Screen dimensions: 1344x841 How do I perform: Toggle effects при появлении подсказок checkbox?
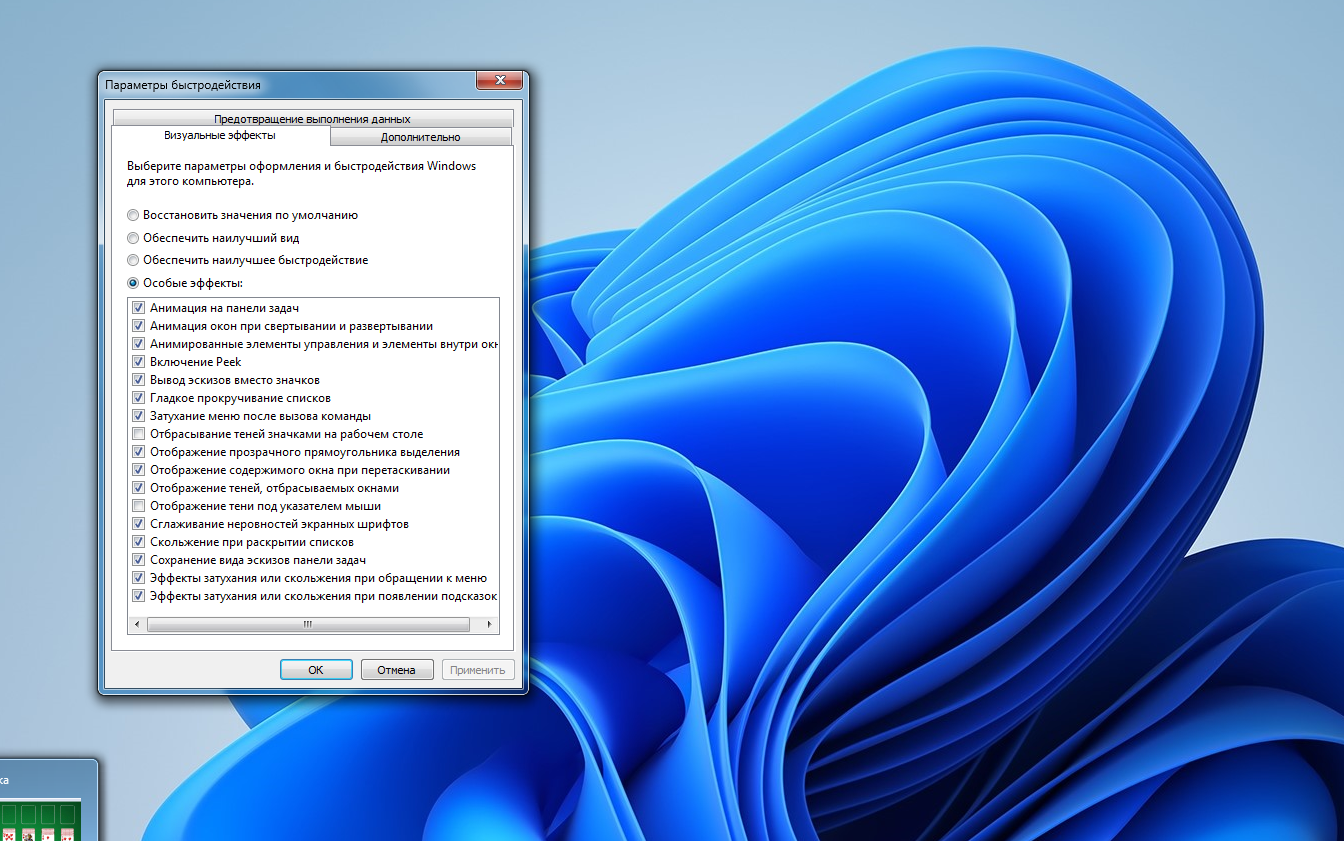coord(138,596)
